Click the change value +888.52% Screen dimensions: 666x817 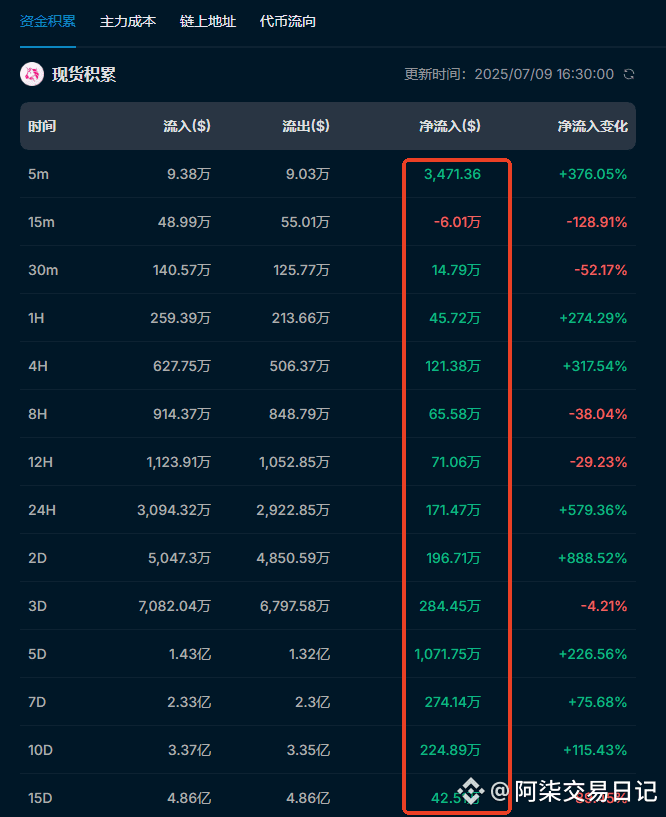593,558
